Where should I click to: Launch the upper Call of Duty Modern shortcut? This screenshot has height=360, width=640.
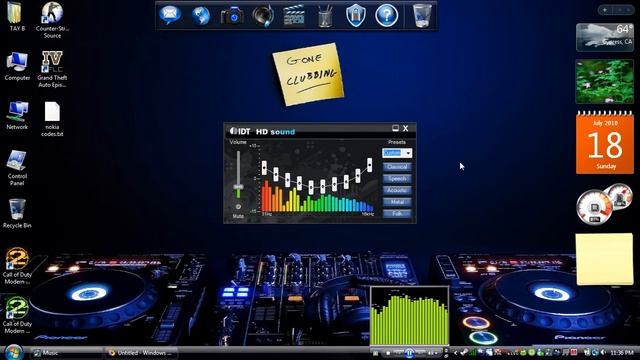coord(17,266)
